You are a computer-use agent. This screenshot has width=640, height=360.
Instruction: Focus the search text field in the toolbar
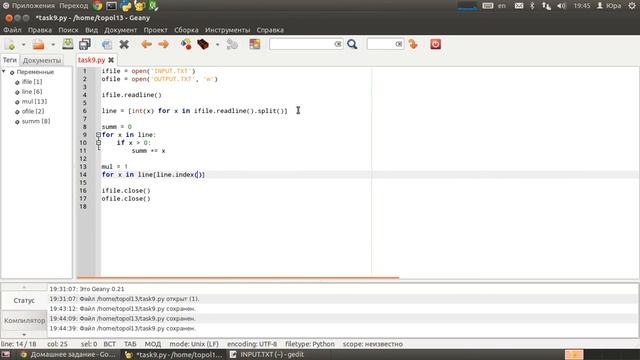point(301,44)
